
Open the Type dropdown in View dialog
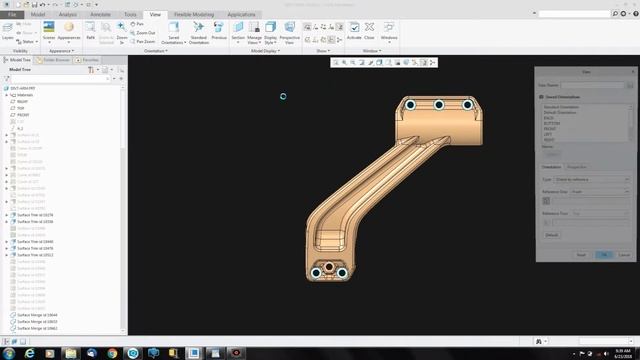click(591, 180)
